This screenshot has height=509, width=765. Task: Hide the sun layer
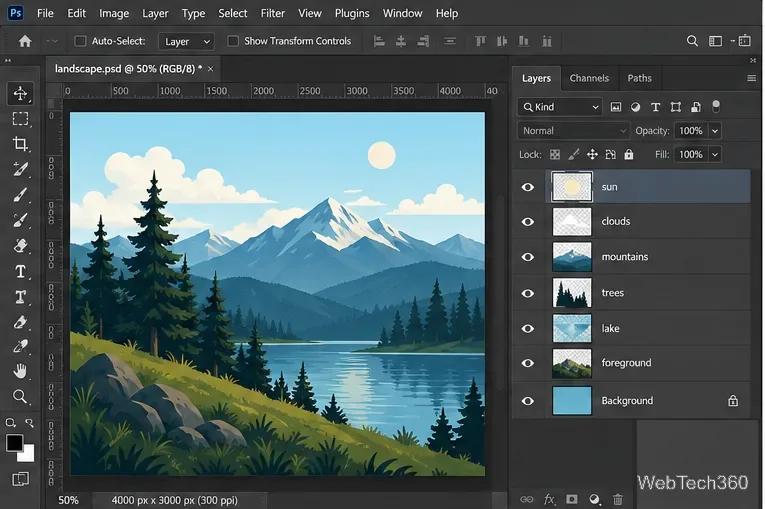(527, 187)
